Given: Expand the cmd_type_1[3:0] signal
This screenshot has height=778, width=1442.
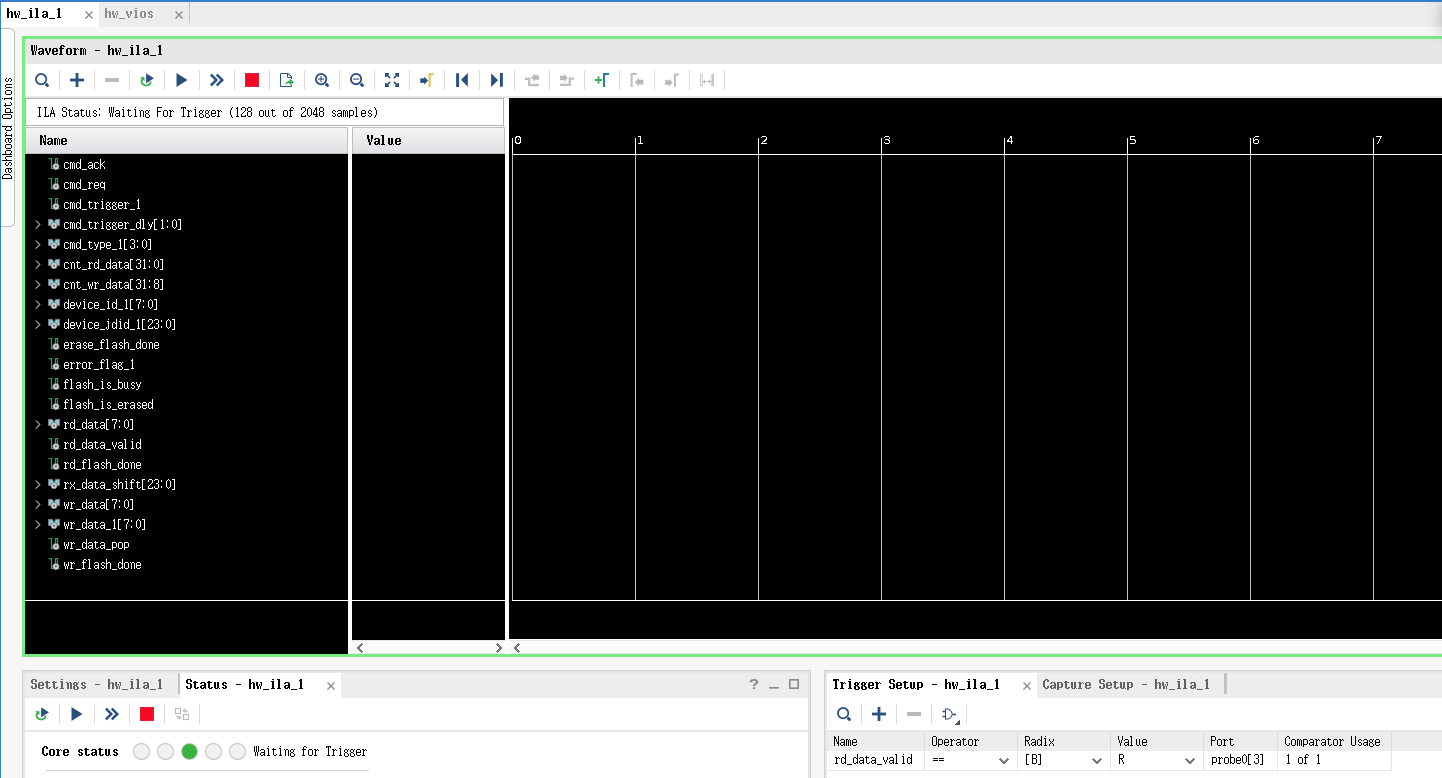Looking at the screenshot, I should [38, 244].
